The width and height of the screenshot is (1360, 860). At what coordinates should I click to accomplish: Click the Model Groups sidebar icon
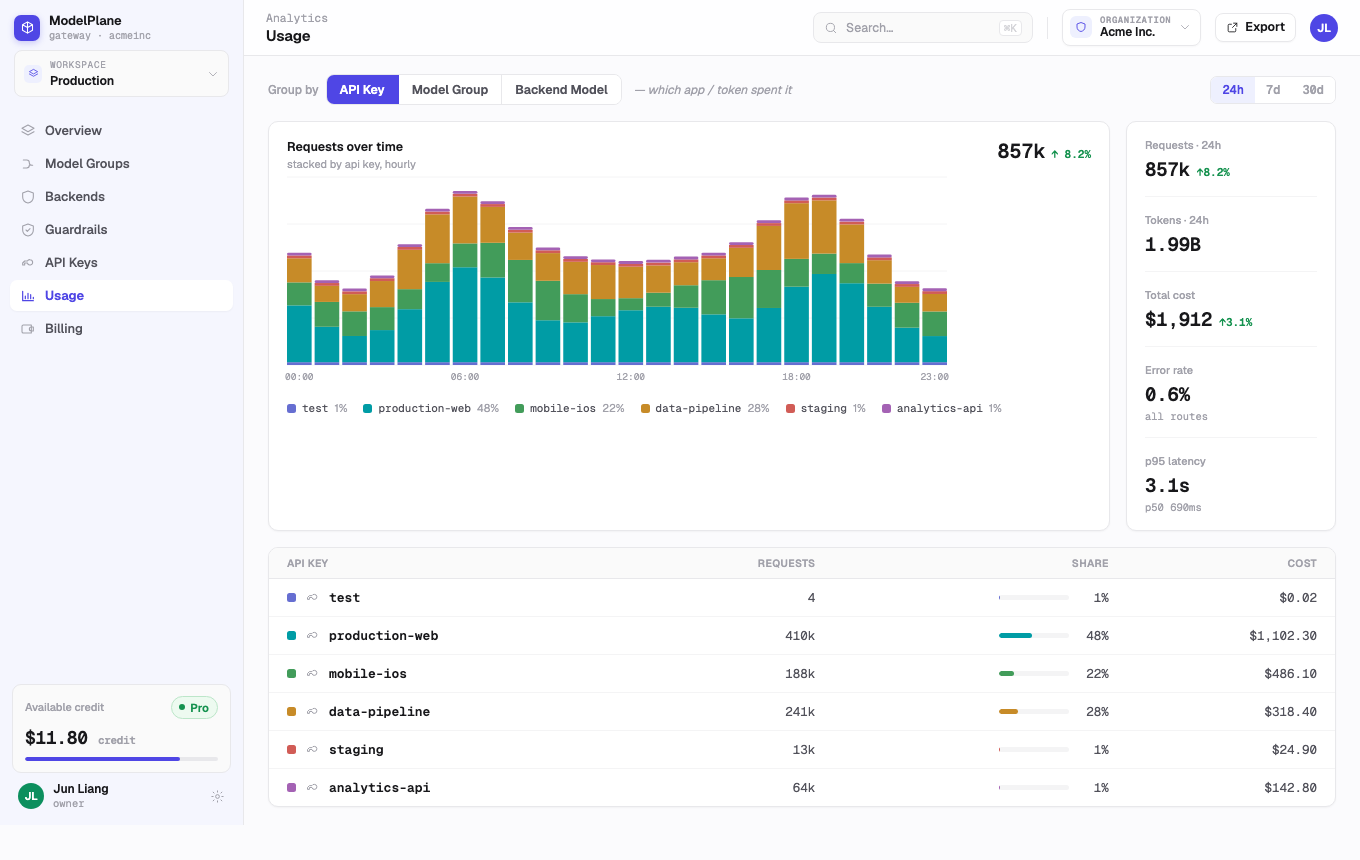[x=28, y=163]
